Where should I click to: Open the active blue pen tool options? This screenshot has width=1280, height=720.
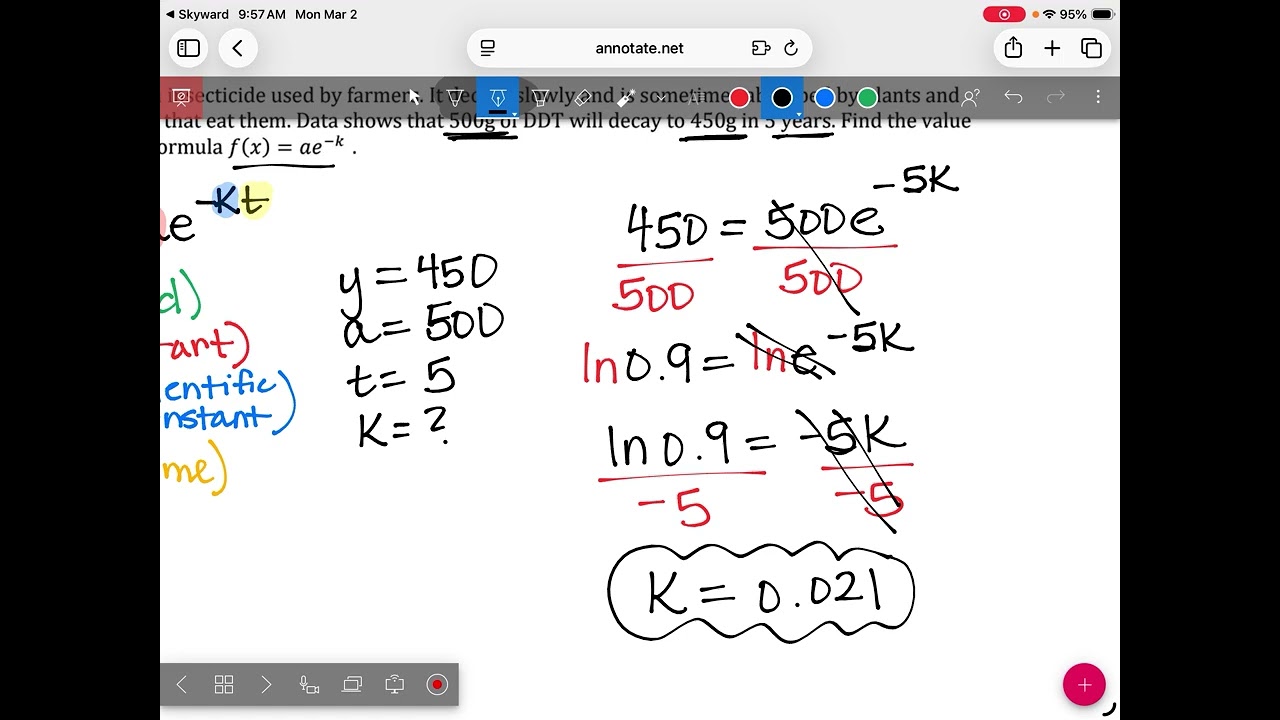[498, 97]
